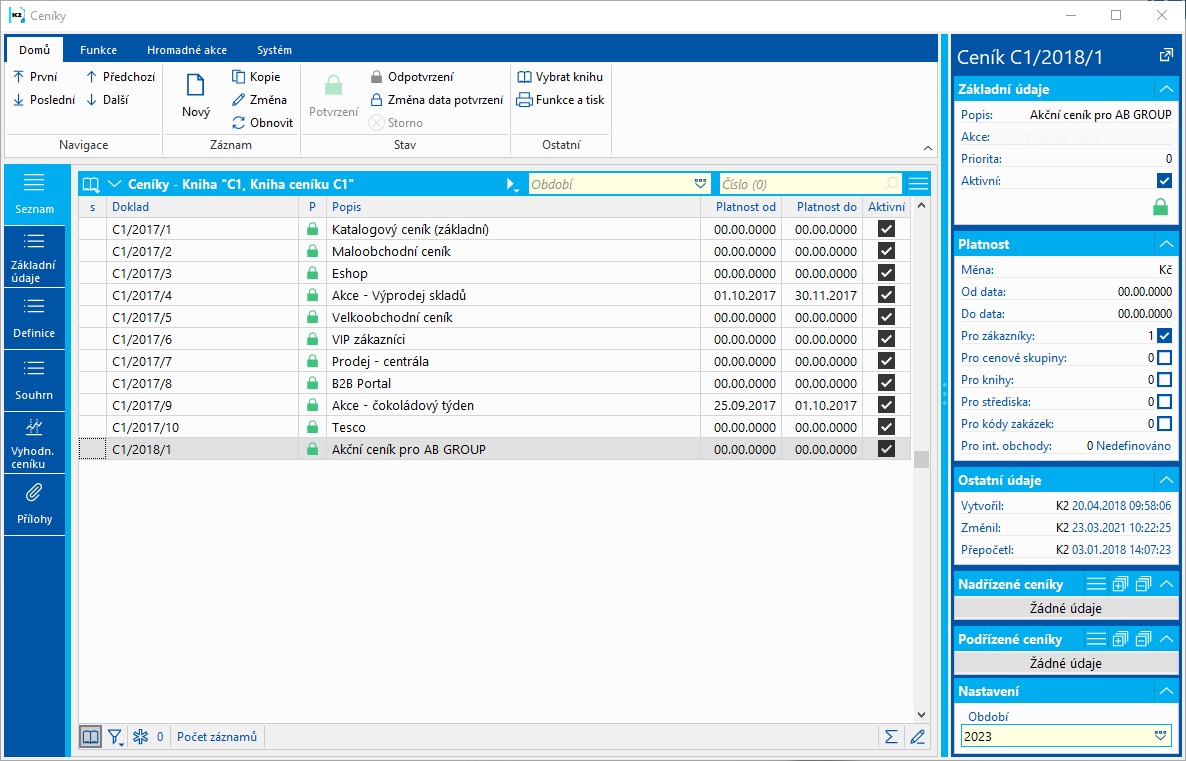Open Vyhodn. ceníku chart icon in sidebar
The height and width of the screenshot is (761, 1186).
(34, 427)
